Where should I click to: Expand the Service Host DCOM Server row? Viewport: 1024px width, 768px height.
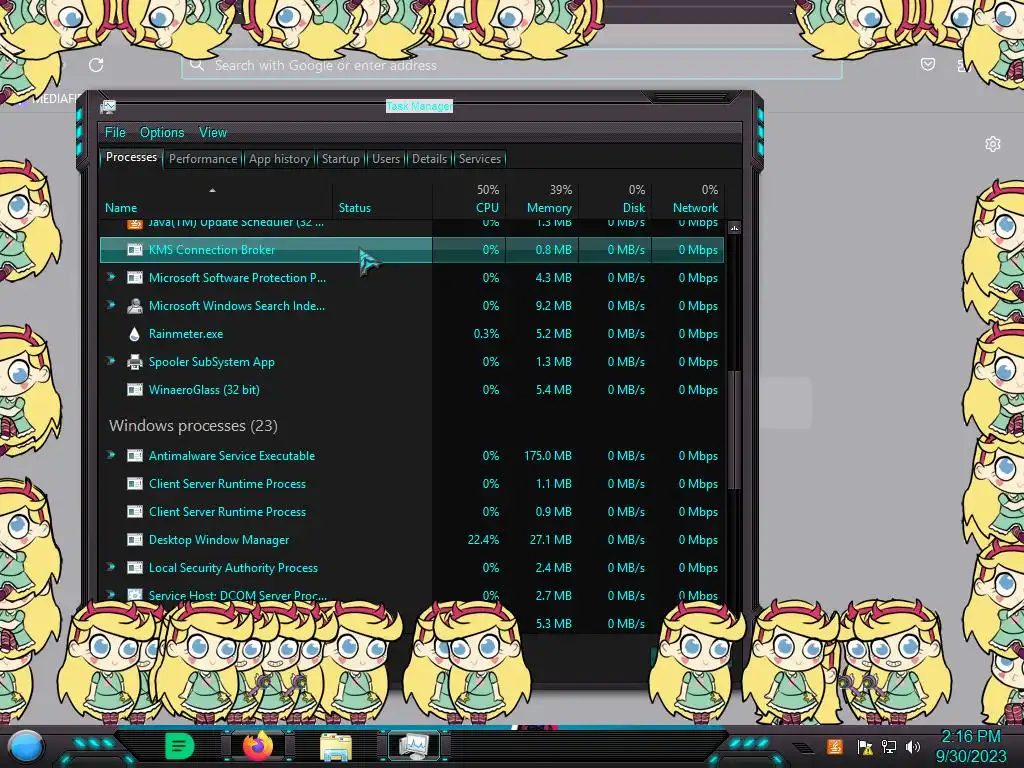[111, 594]
